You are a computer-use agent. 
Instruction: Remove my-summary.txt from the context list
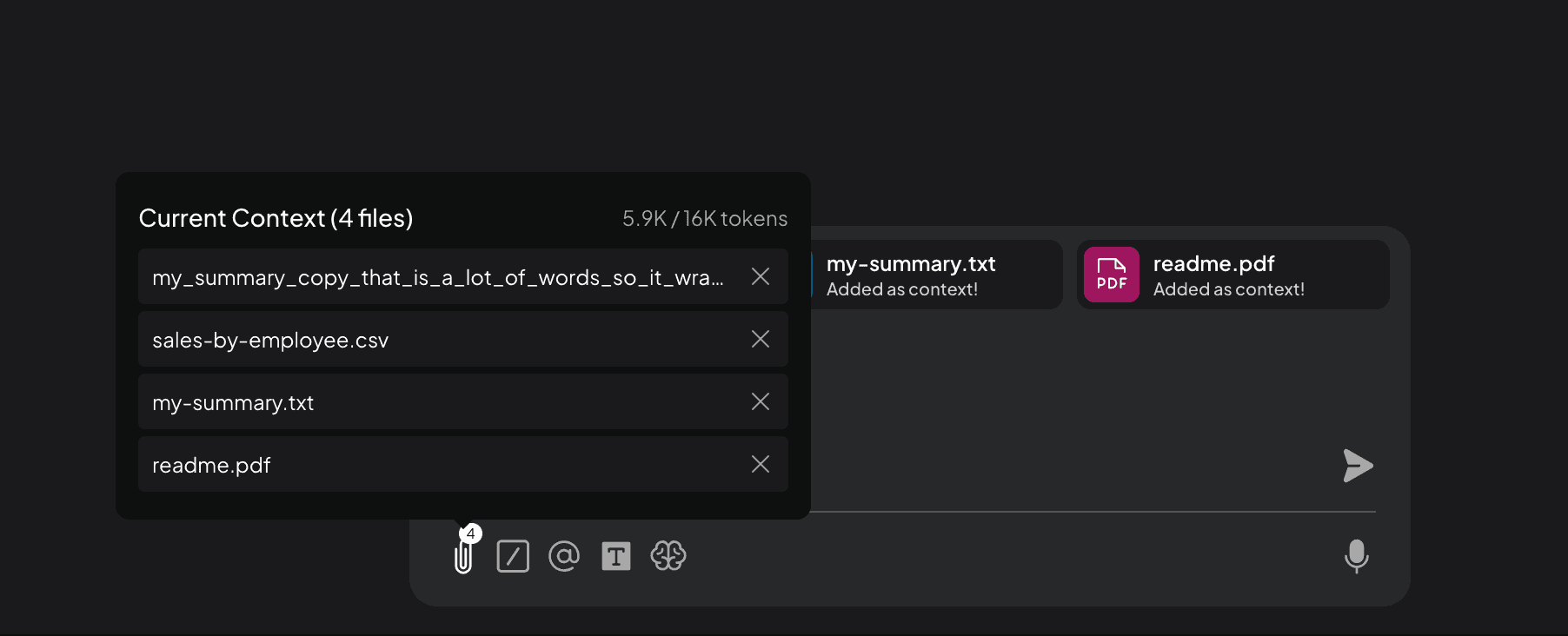coord(760,401)
